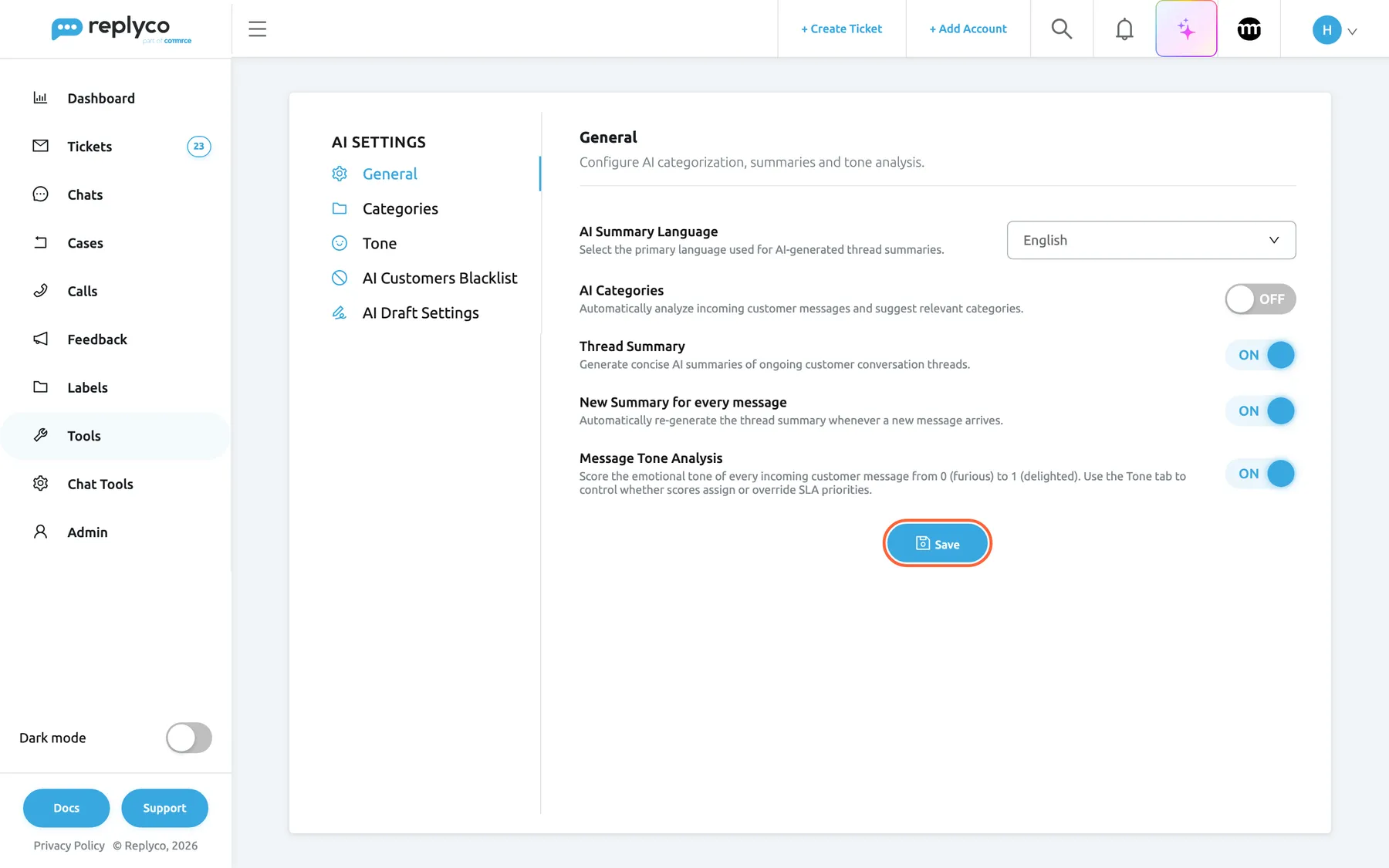Screen dimensions: 1389x868
Task: Turn off the Thread Summary toggle
Action: (1260, 355)
